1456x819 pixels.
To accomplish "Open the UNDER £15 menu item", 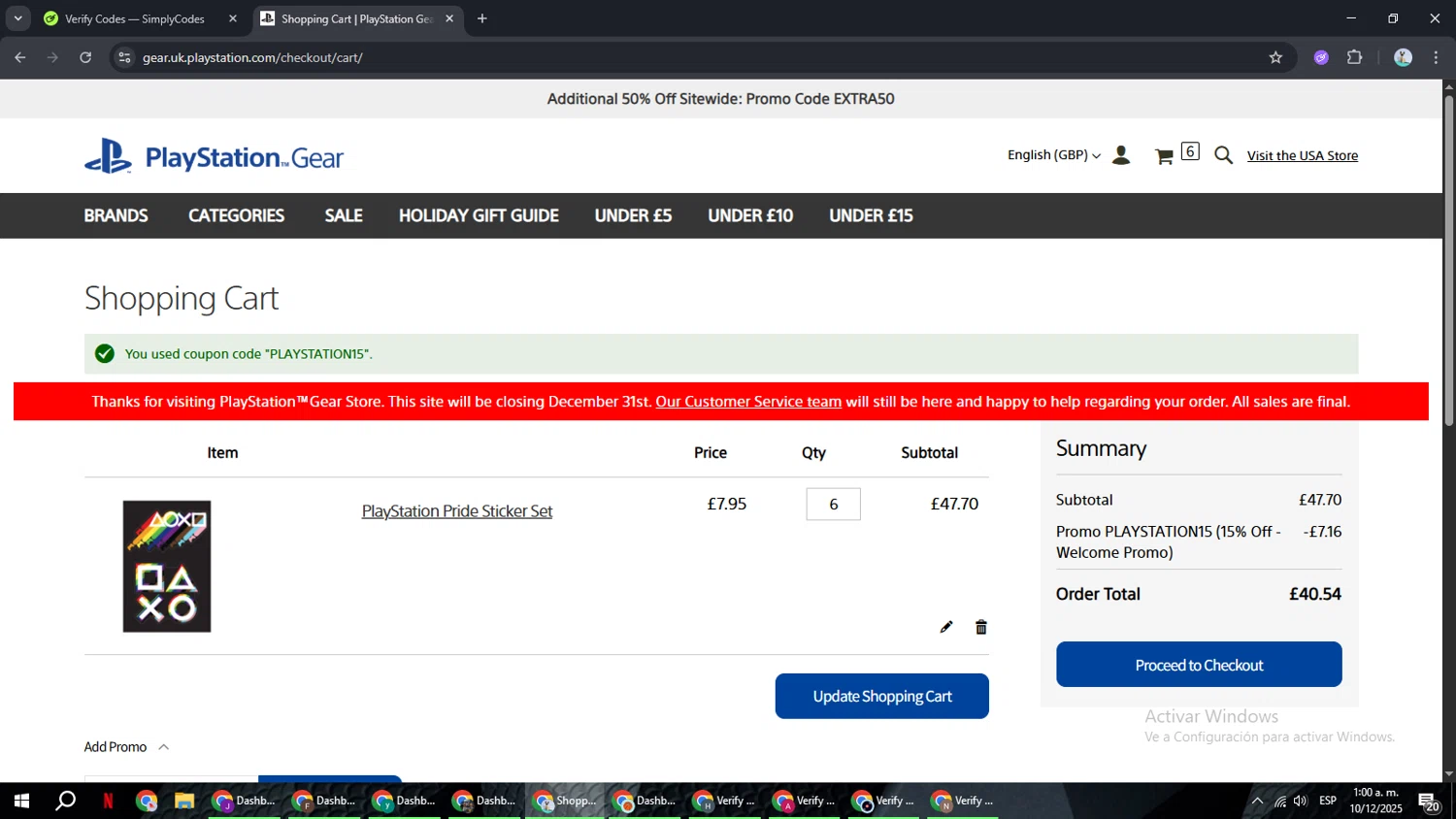I will coord(871,215).
